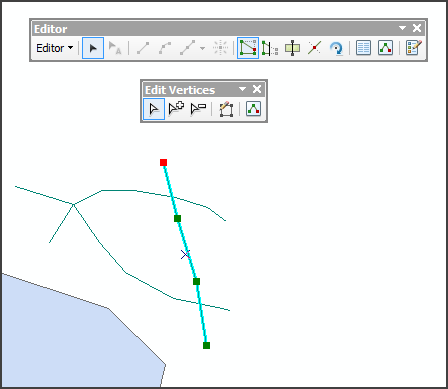Viewport: 448px width, 389px height.
Task: Choose the Edit Annotation tool
Action: pyautogui.click(x=115, y=48)
